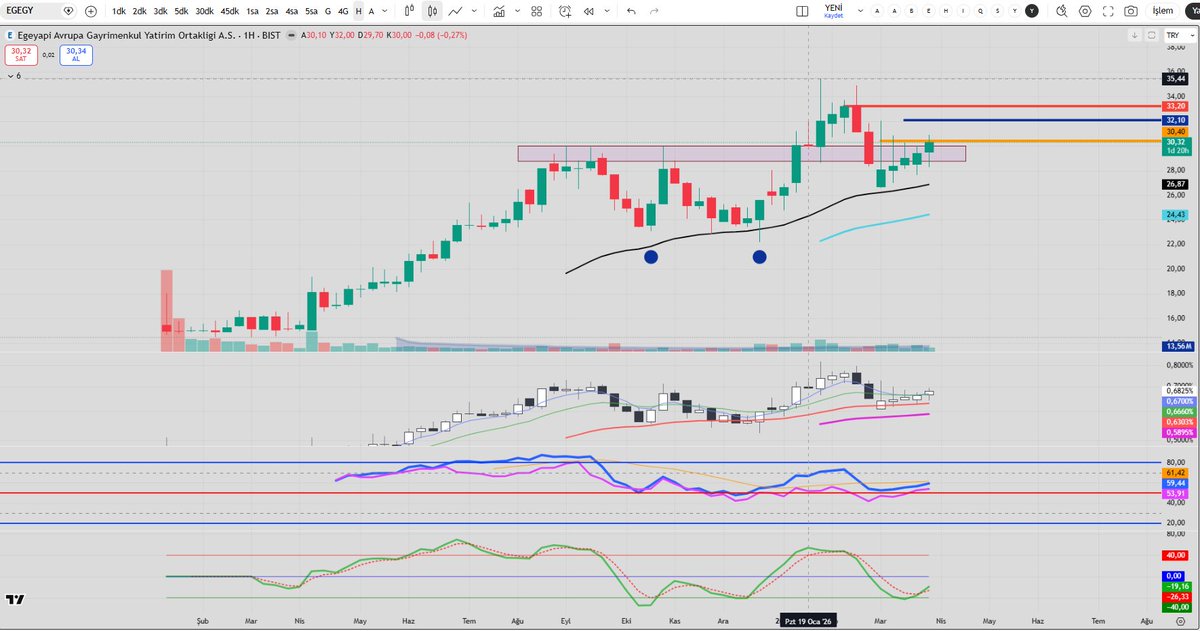This screenshot has width=1200, height=631.
Task: Expand the chart style dropdown arrow
Action: tap(472, 11)
